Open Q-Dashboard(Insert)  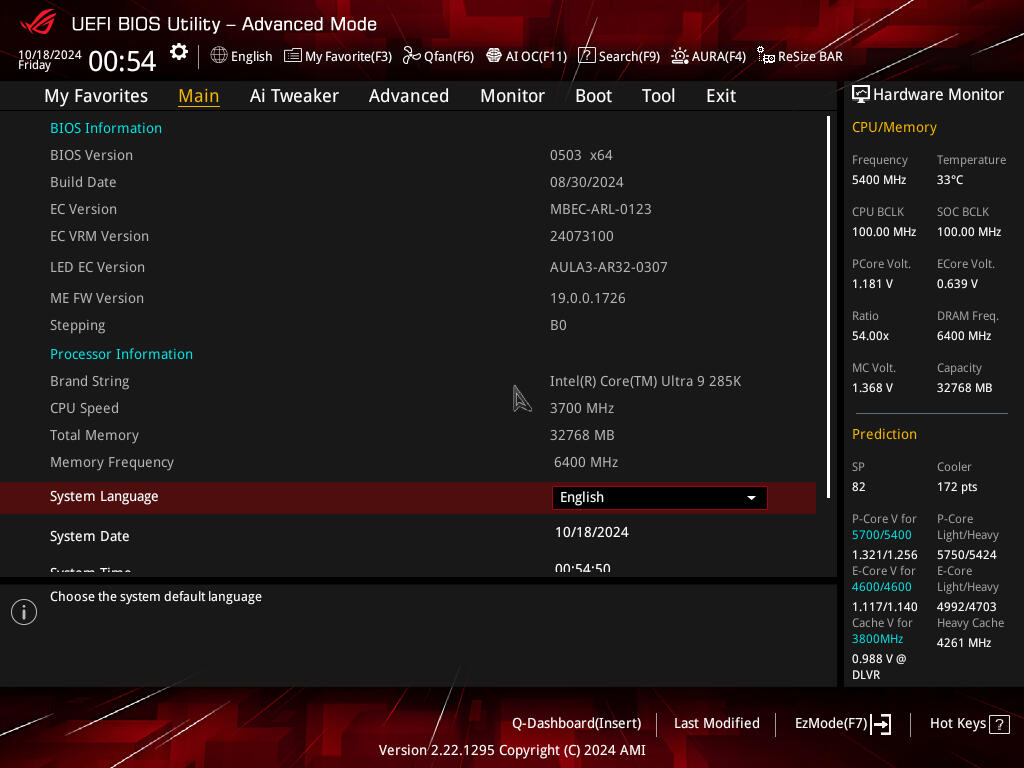point(577,724)
